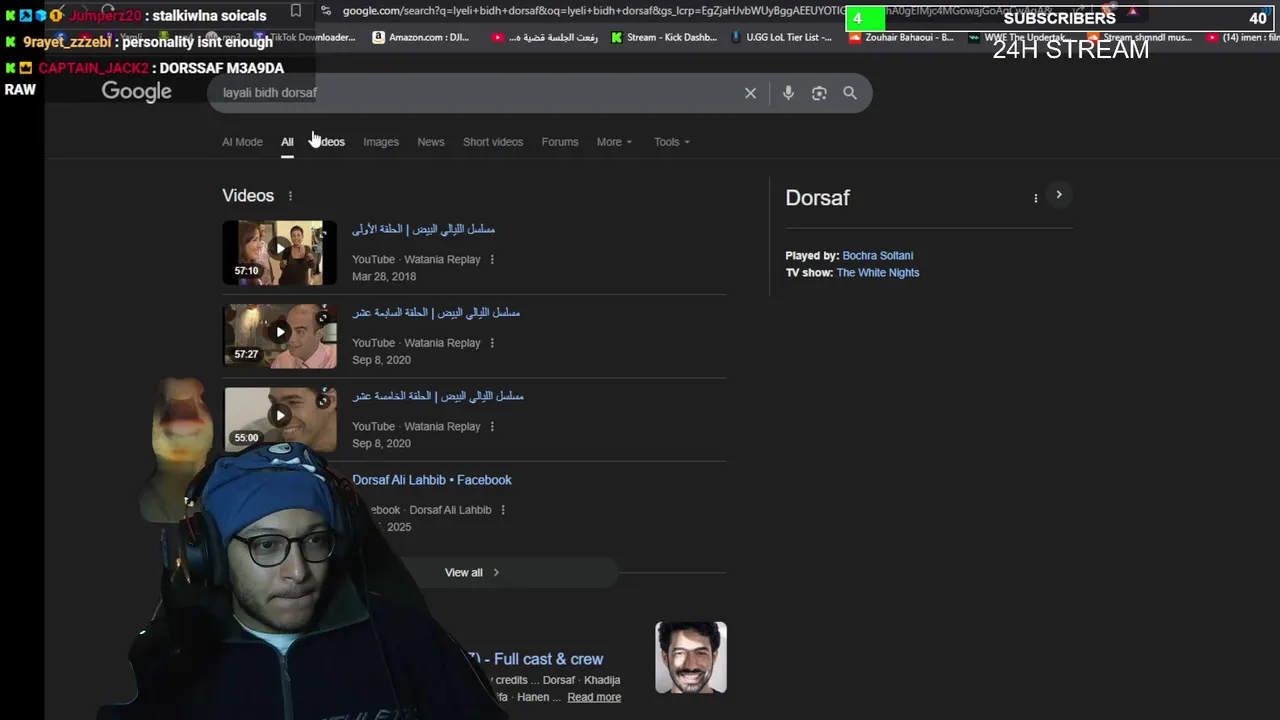The image size is (1280, 720).
Task: Switch to AI Mode tab
Action: (242, 142)
